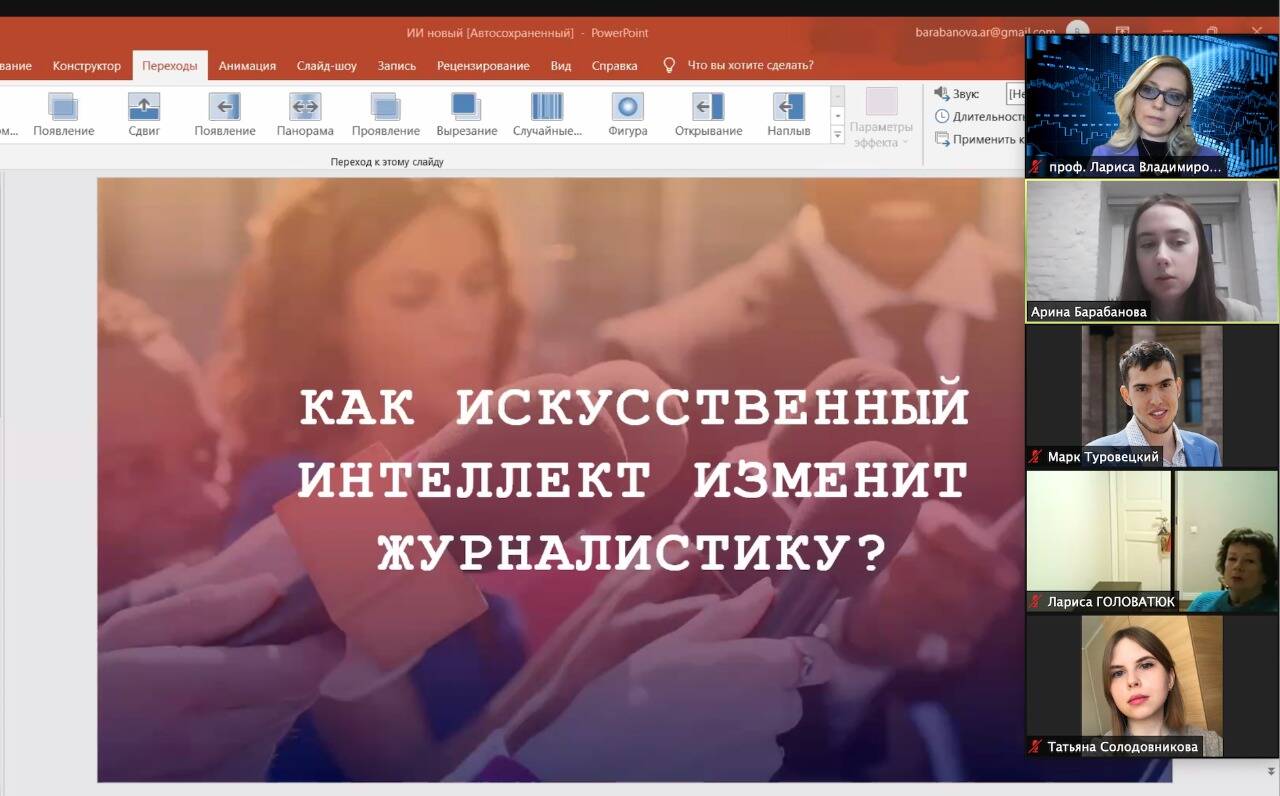The height and width of the screenshot is (796, 1280).
Task: Choose the Фигура transition effect
Action: pos(628,114)
